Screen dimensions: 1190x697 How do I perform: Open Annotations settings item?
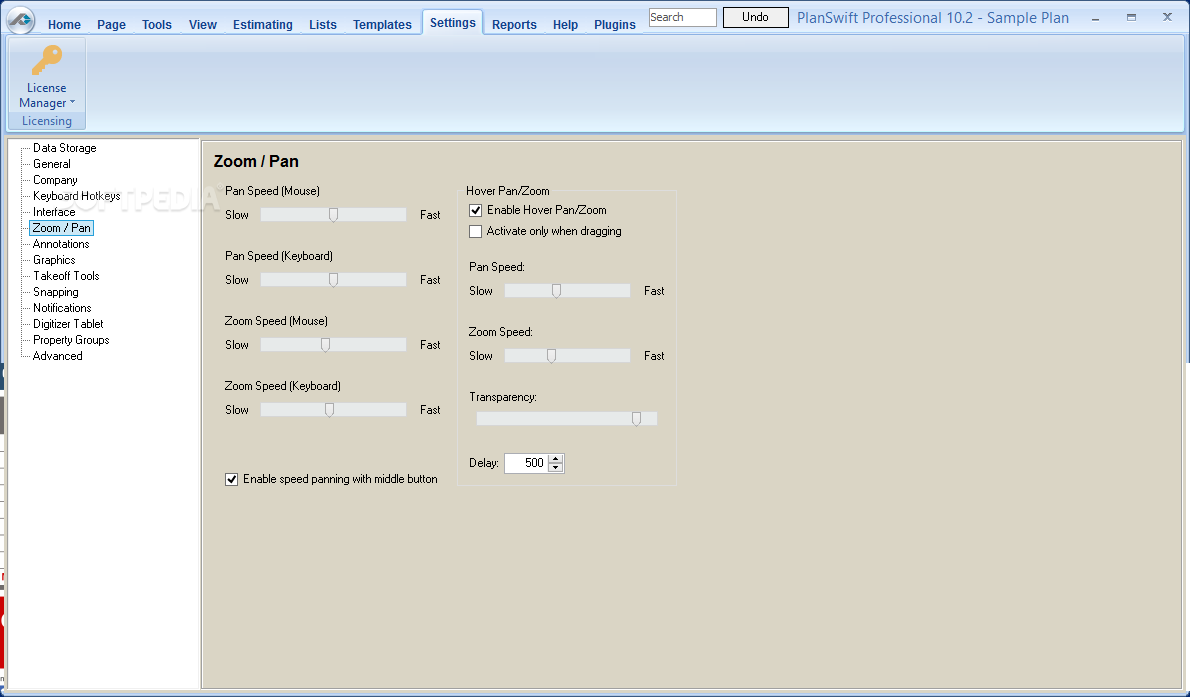click(61, 244)
